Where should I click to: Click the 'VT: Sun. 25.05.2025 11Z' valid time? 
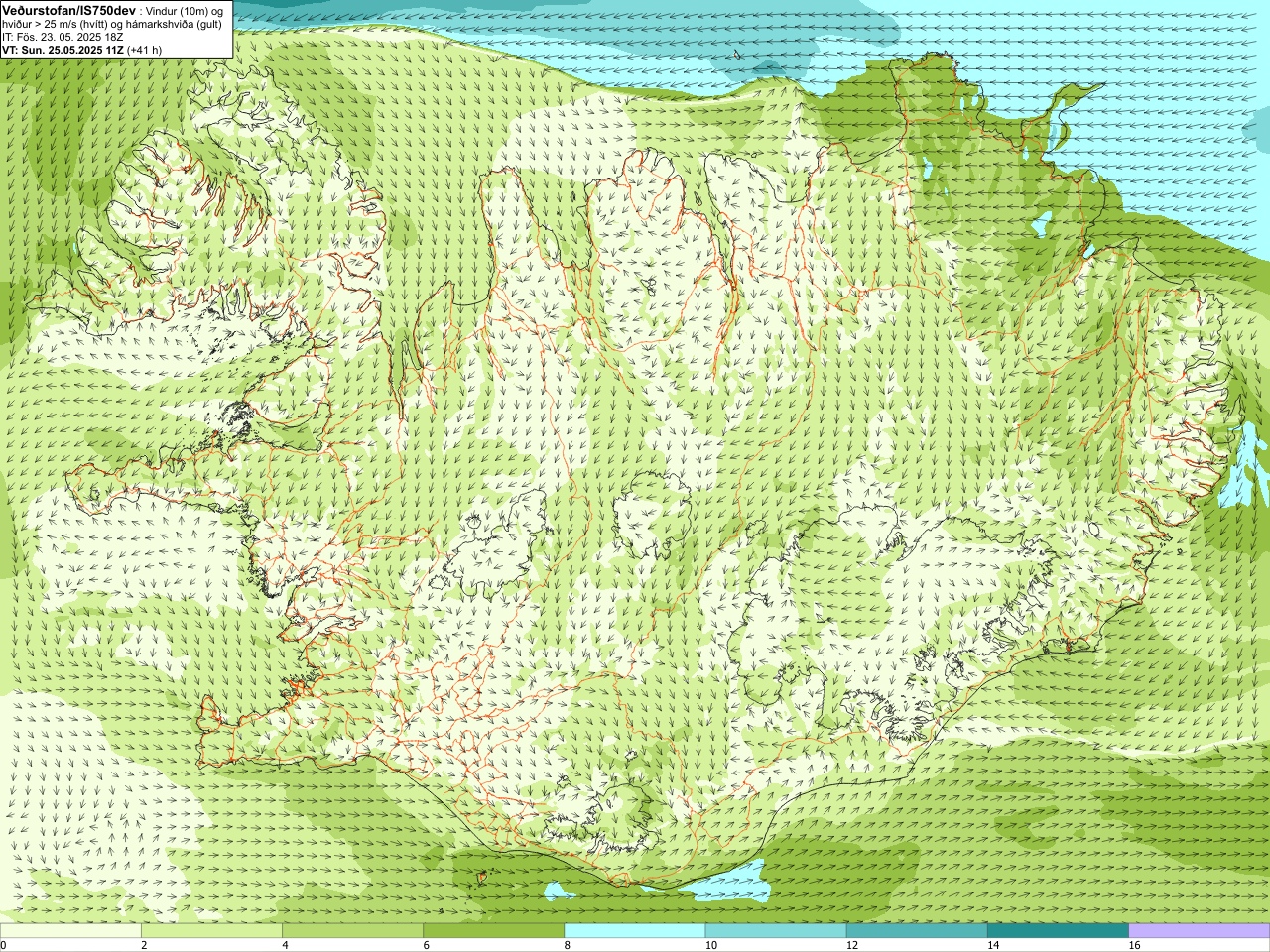[63, 49]
